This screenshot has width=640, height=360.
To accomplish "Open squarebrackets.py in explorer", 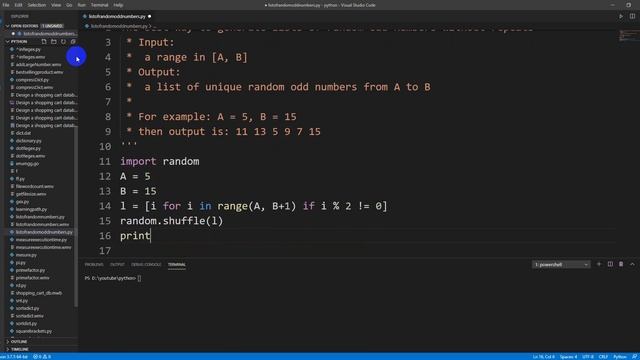I will (x=33, y=331).
